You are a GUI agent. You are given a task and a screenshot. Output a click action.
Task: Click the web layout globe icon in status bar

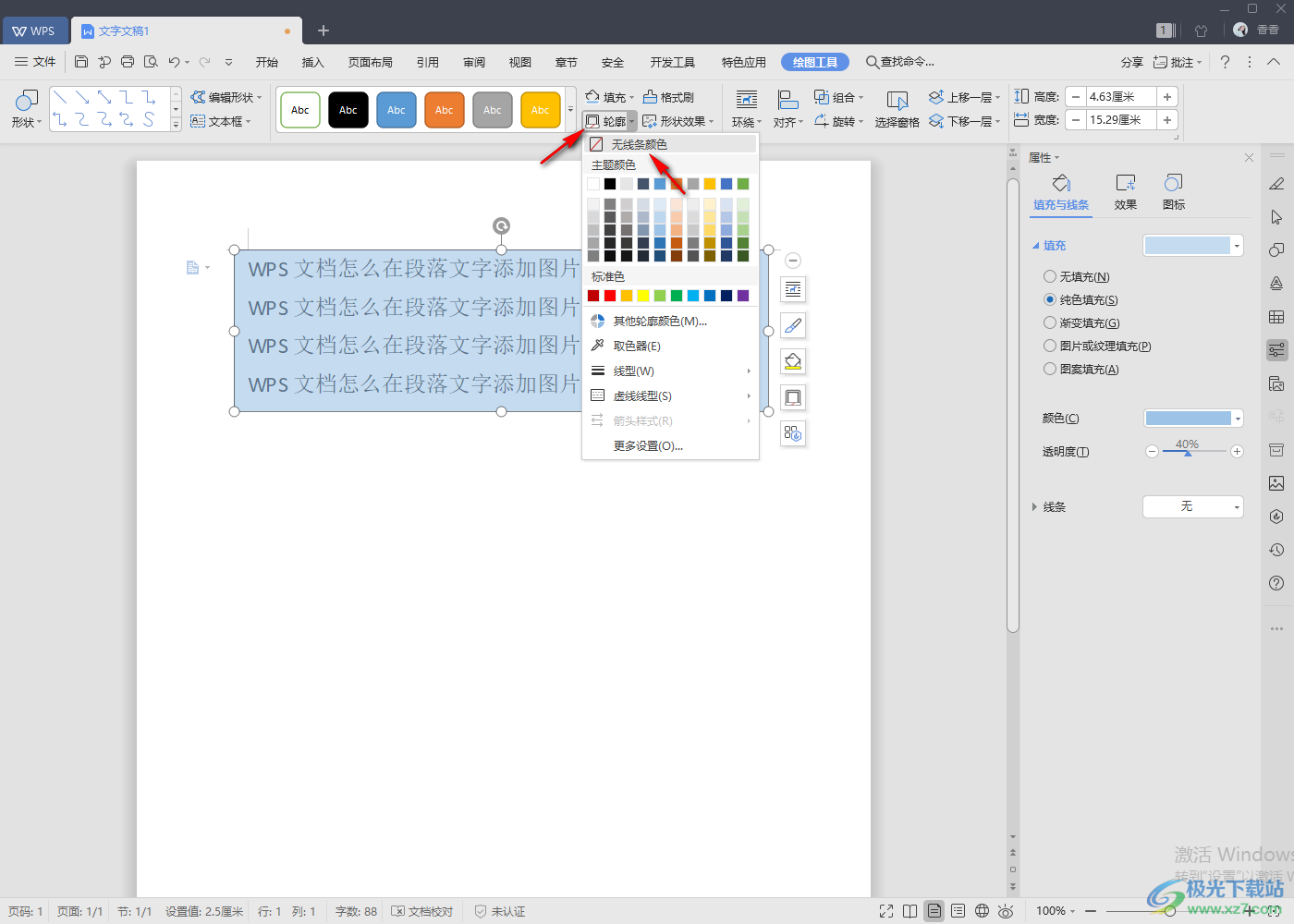[x=982, y=911]
